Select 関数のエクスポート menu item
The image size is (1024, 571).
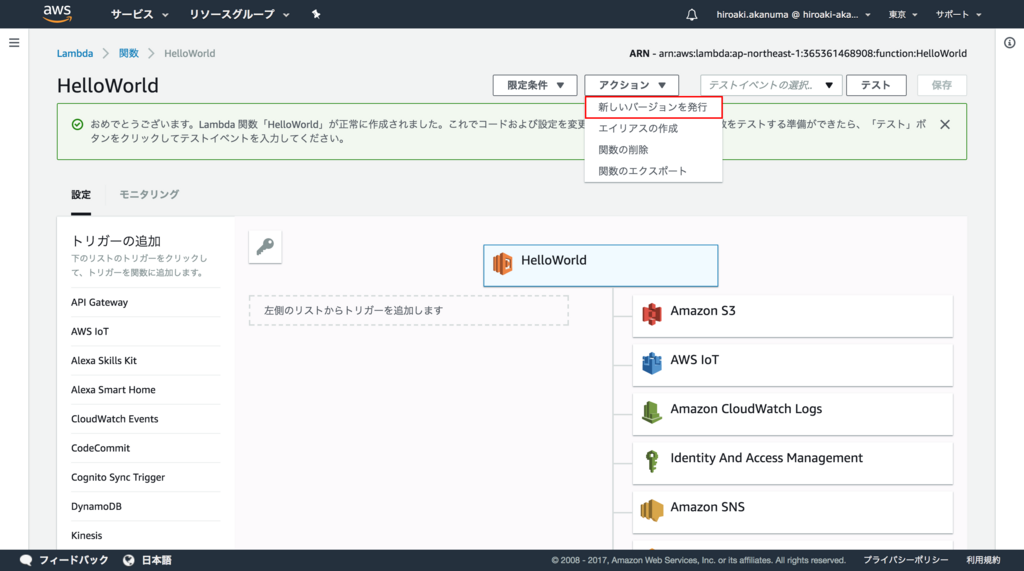[654, 171]
